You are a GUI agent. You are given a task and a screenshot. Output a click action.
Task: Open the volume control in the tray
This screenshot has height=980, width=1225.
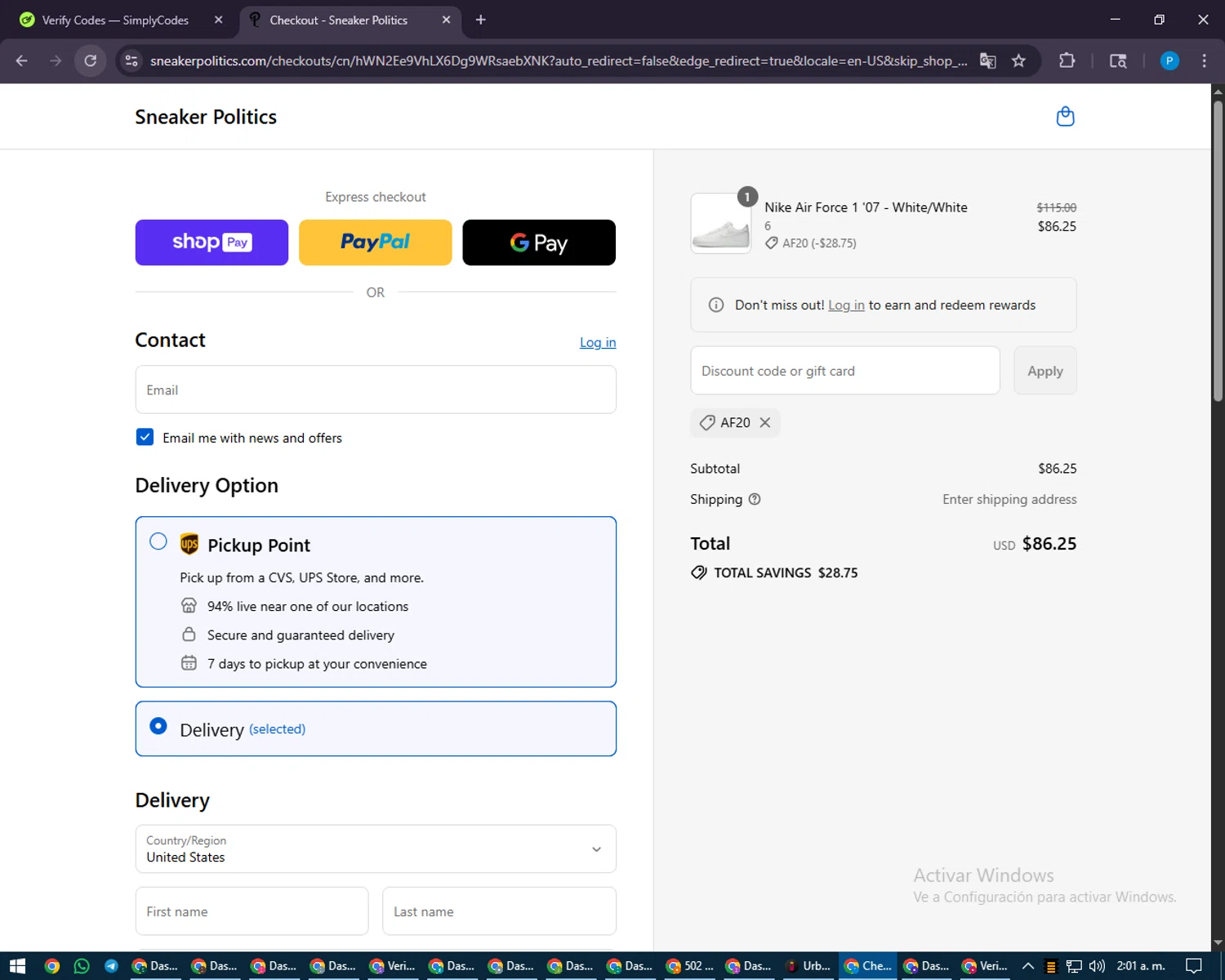tap(1097, 966)
